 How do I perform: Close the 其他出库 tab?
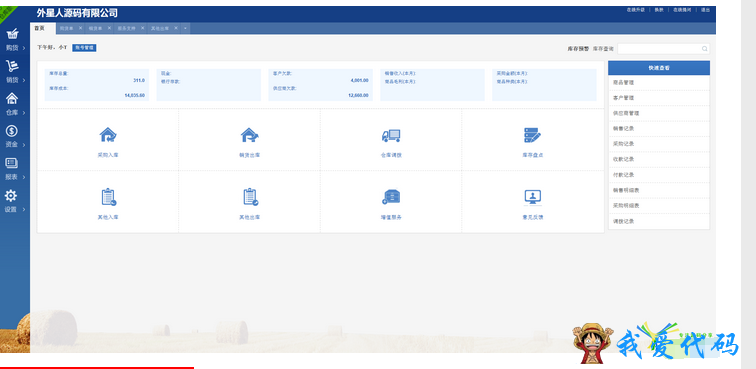(x=176, y=28)
